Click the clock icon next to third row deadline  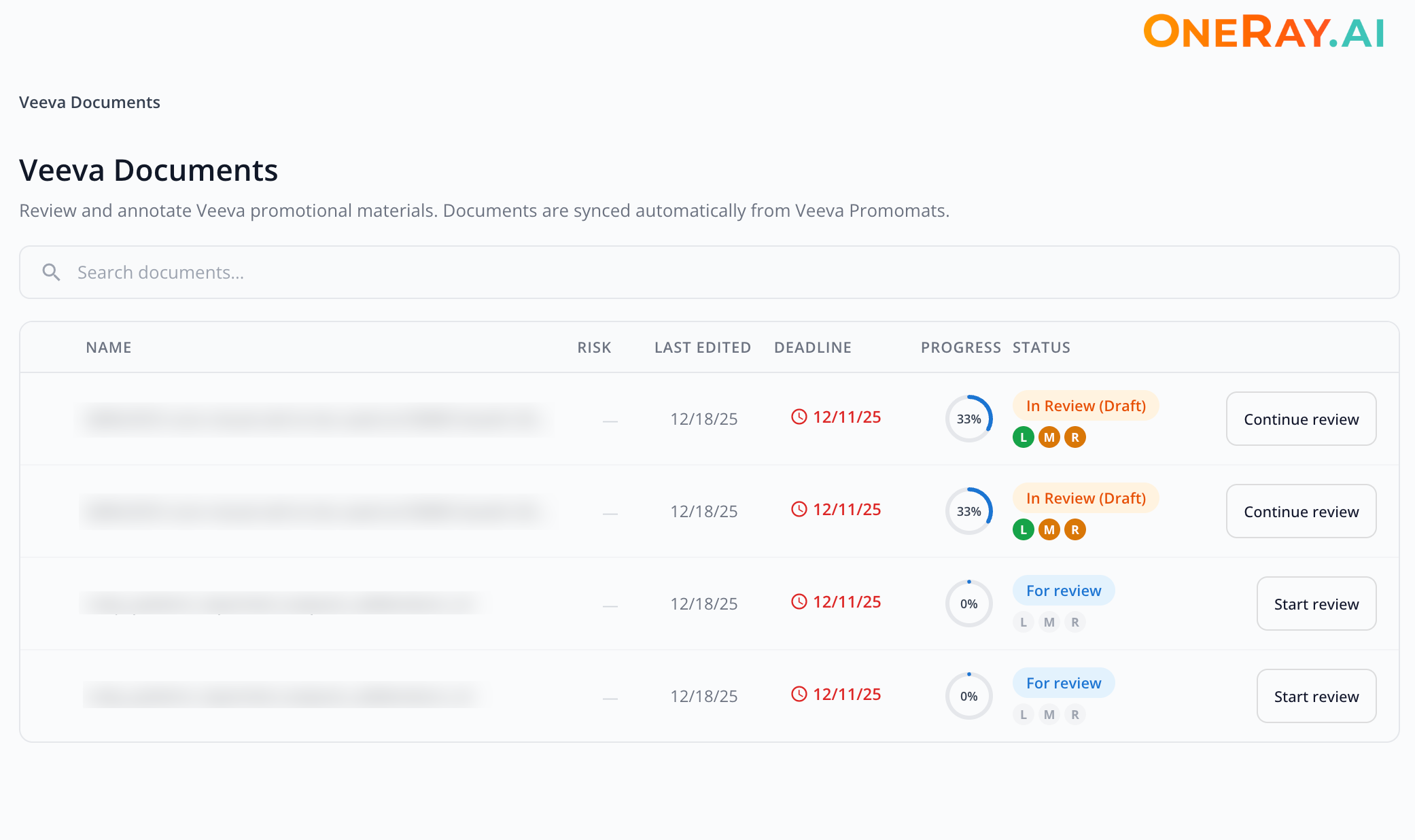[x=799, y=601]
